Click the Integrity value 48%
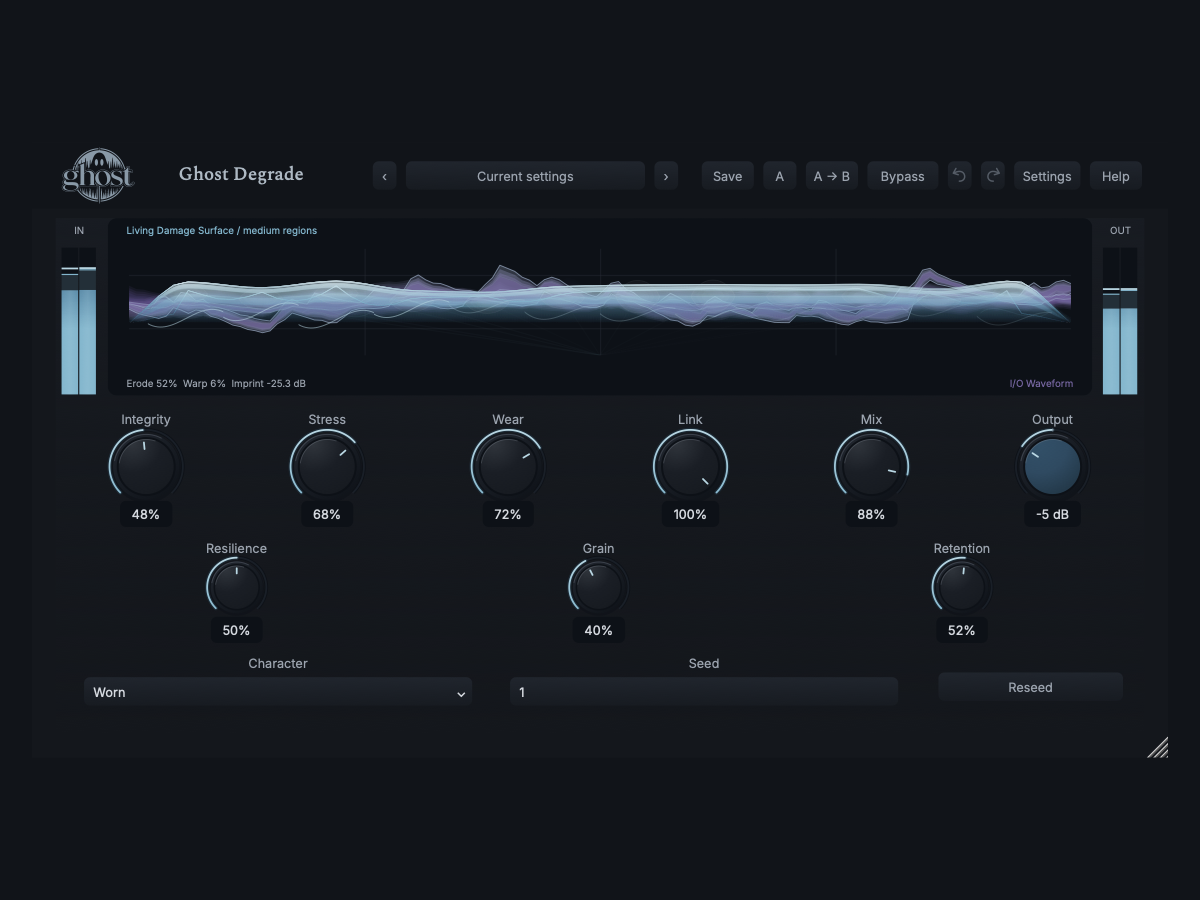 (x=146, y=514)
